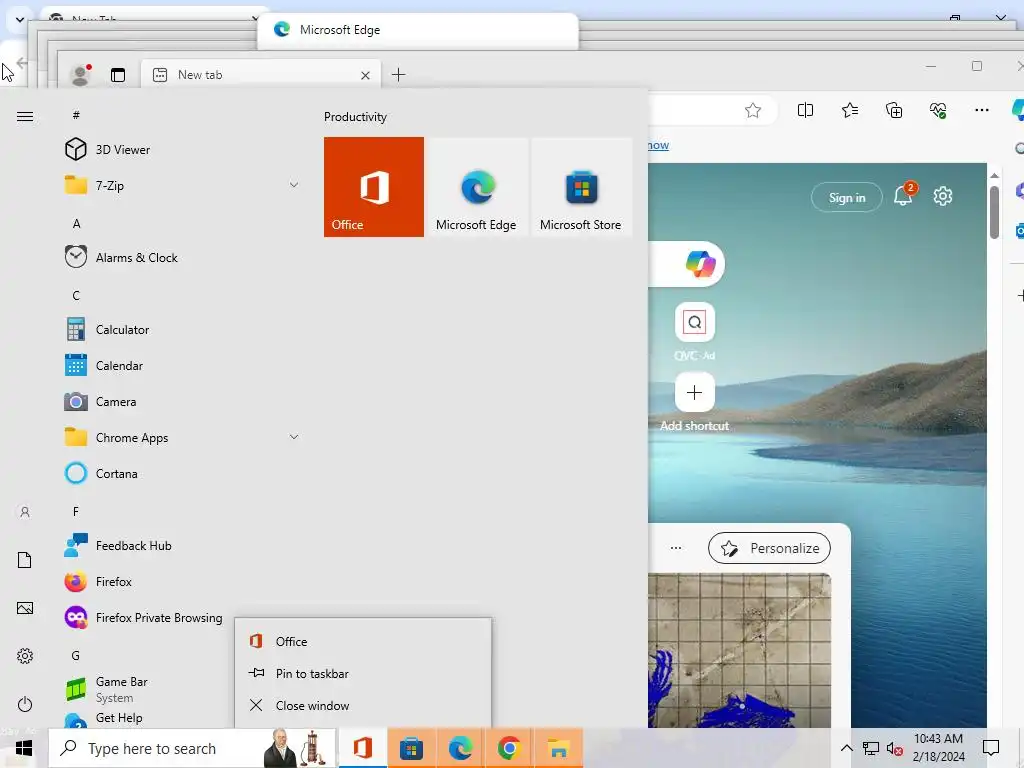Screen dimensions: 1024x768
Task: Open Cortana from the app list
Action: point(183,473)
